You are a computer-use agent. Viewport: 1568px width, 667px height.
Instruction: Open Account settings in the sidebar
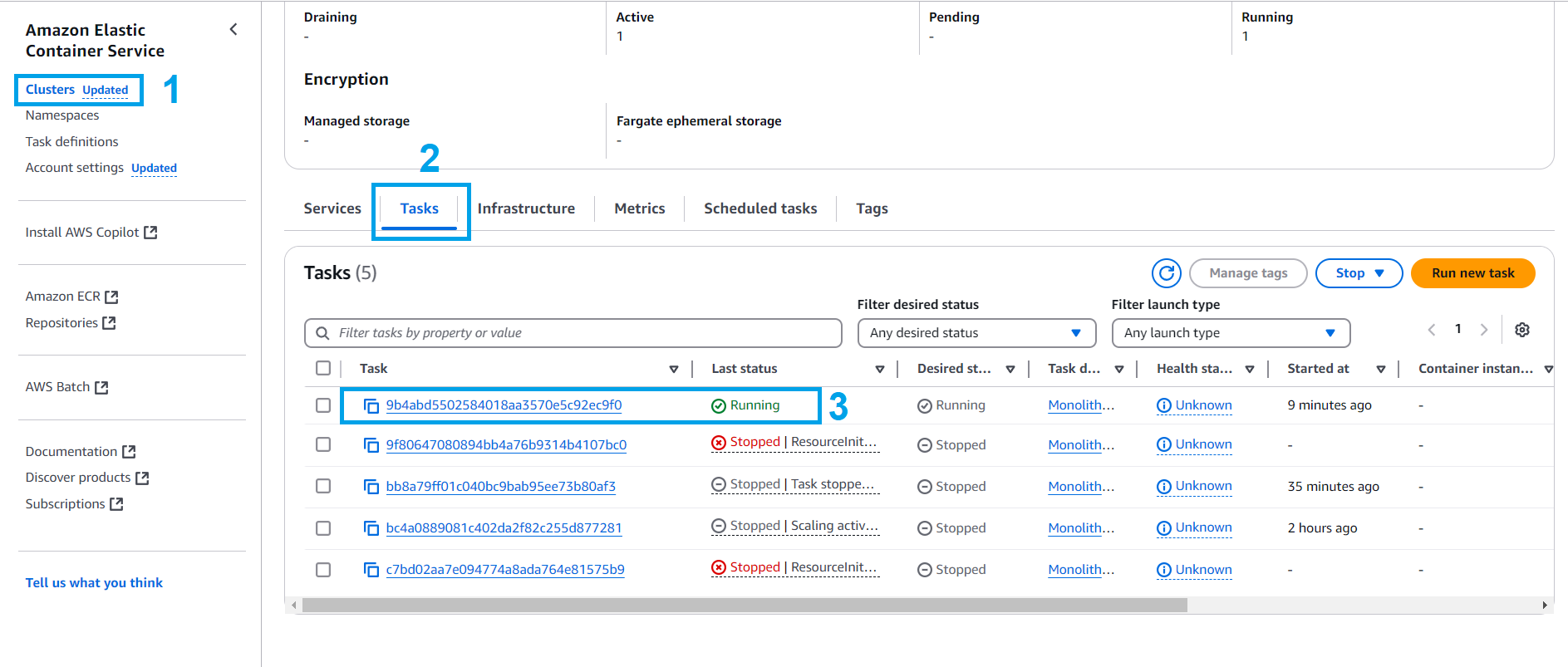[x=75, y=168]
